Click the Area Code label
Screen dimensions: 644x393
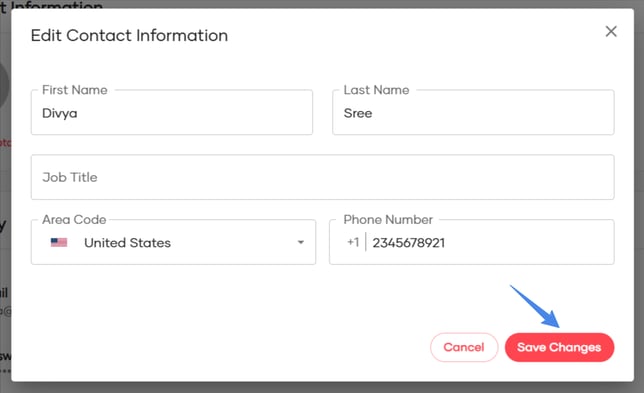tap(74, 220)
